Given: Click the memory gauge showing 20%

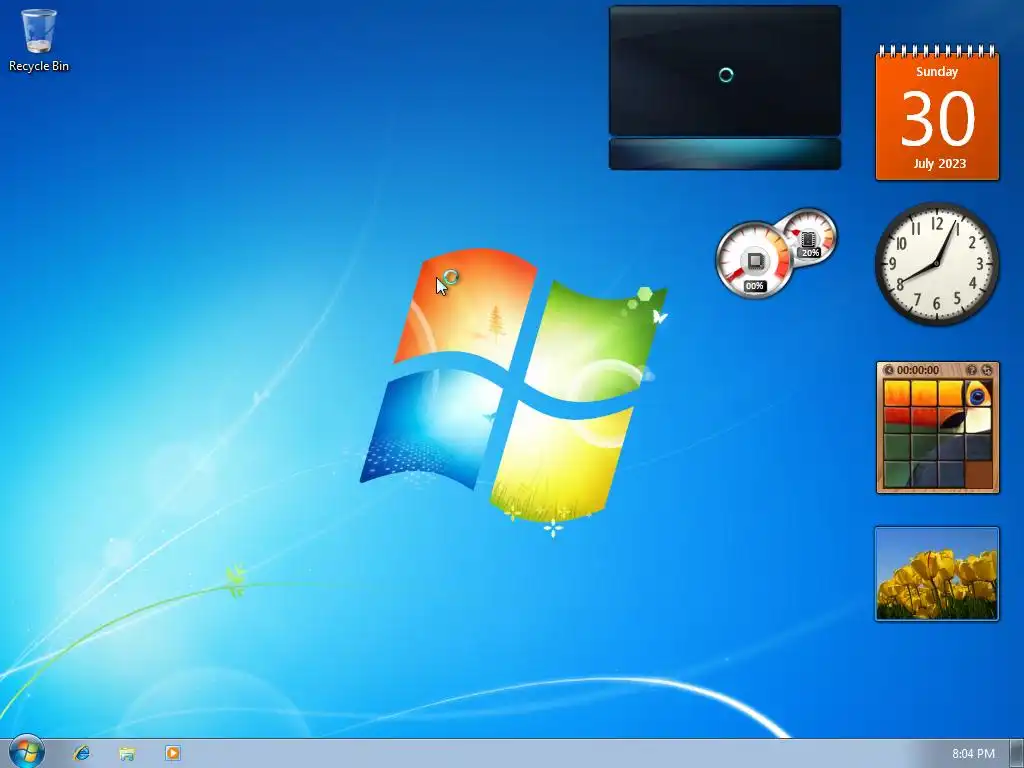Looking at the screenshot, I should (811, 236).
